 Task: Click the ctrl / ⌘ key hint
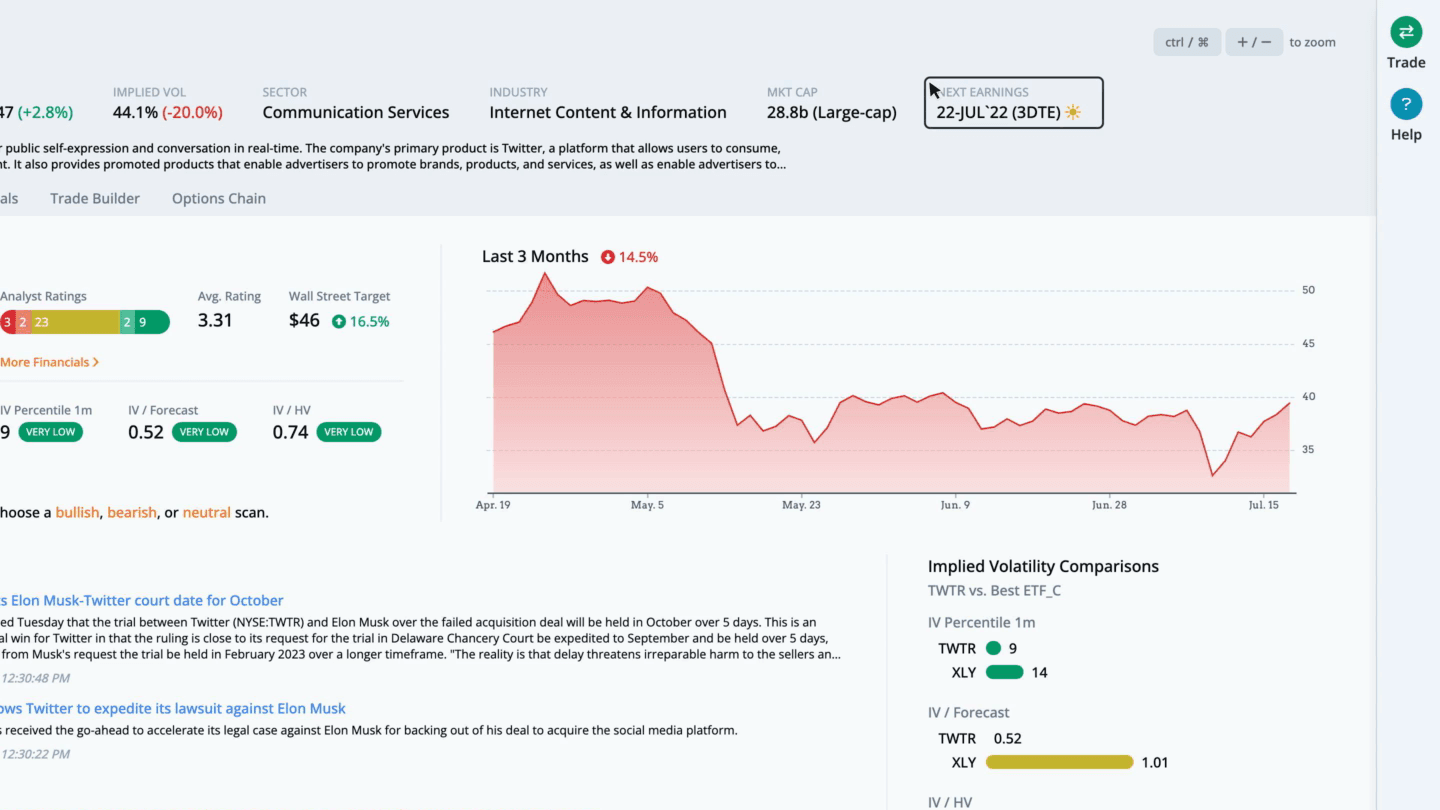click(x=1187, y=42)
